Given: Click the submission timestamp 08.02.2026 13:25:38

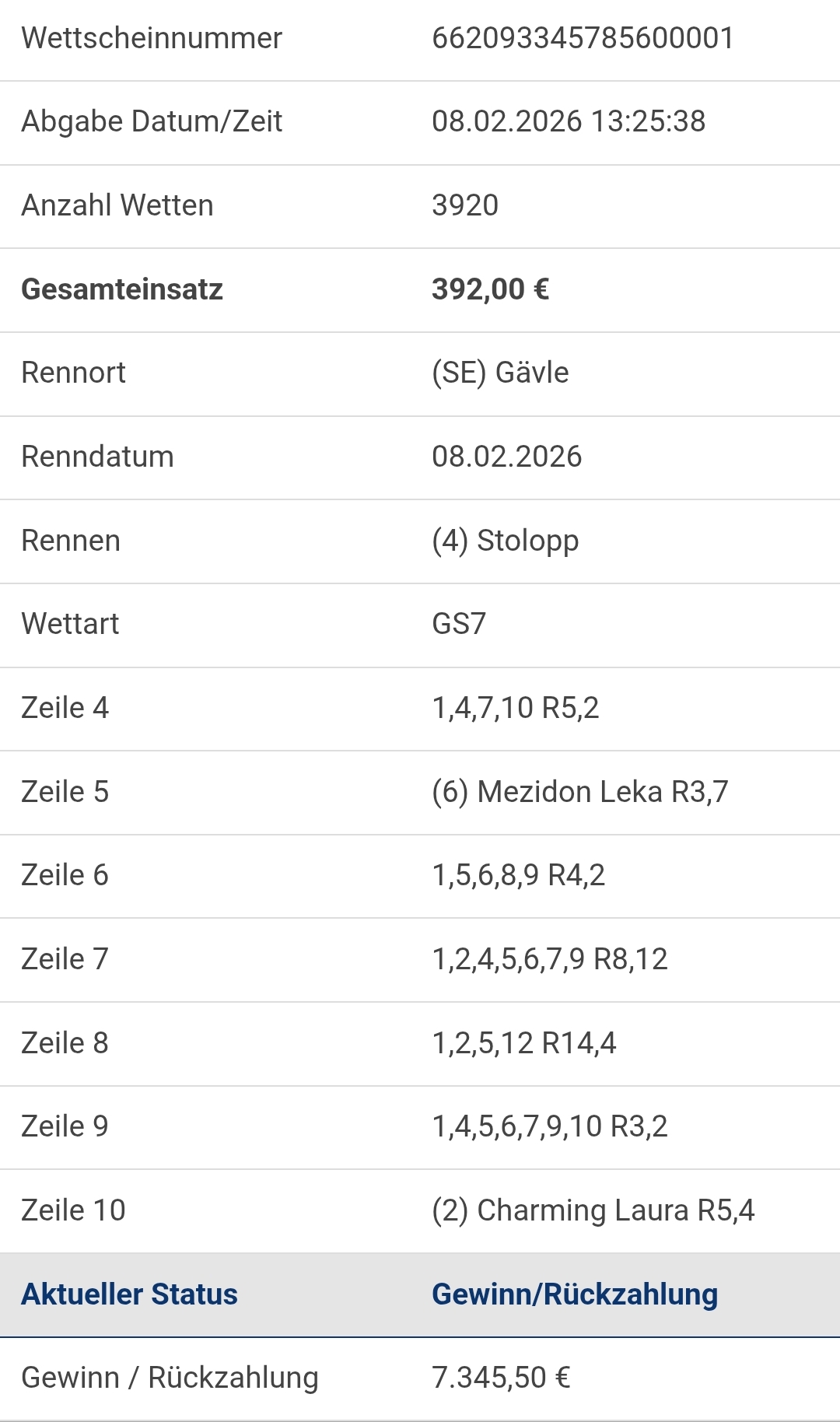Looking at the screenshot, I should tap(569, 121).
